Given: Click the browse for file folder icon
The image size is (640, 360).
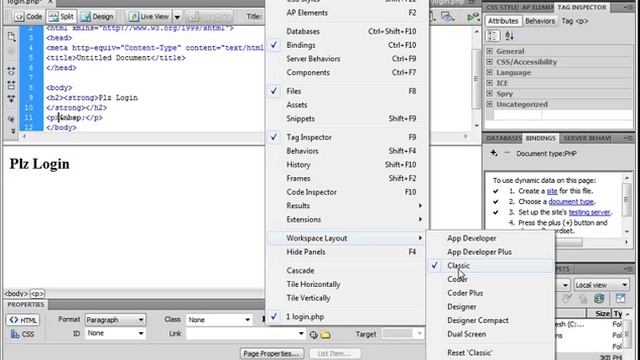Looking at the screenshot, I should (325, 335).
